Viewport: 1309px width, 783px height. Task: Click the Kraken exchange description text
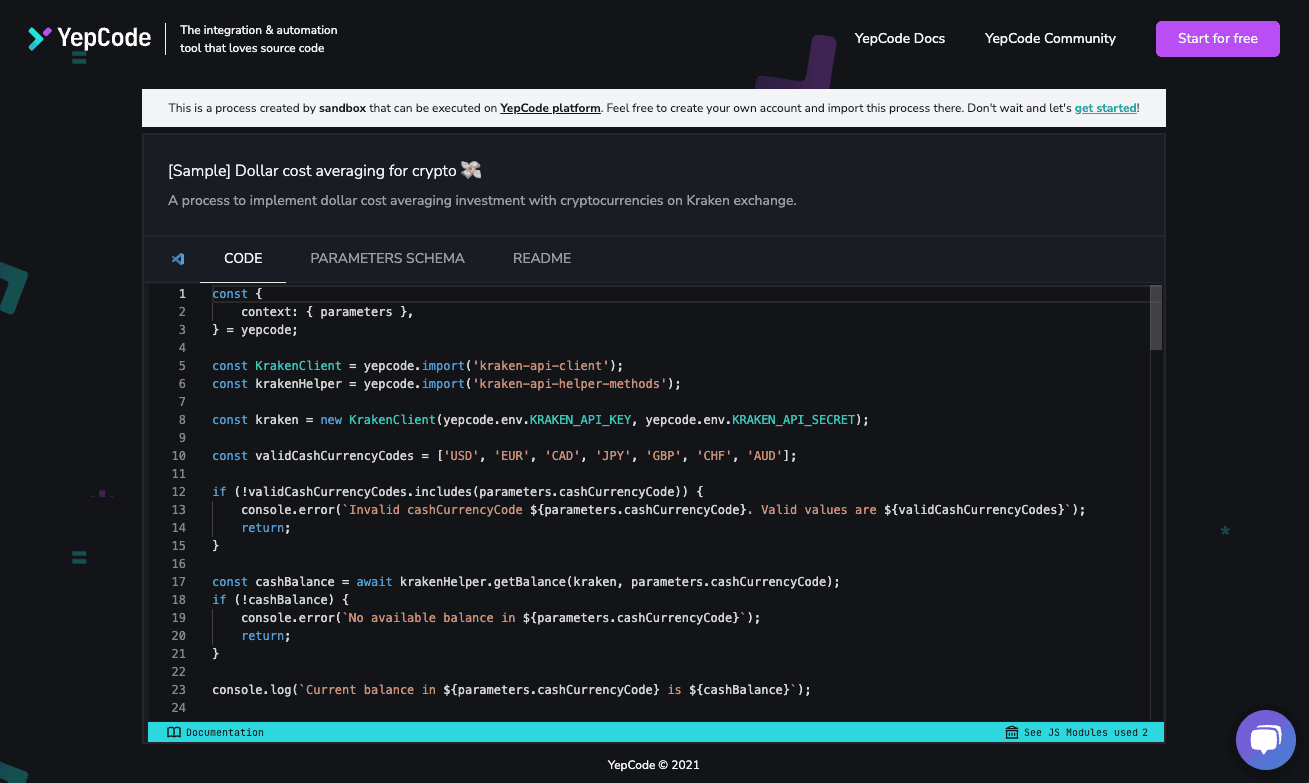(482, 200)
